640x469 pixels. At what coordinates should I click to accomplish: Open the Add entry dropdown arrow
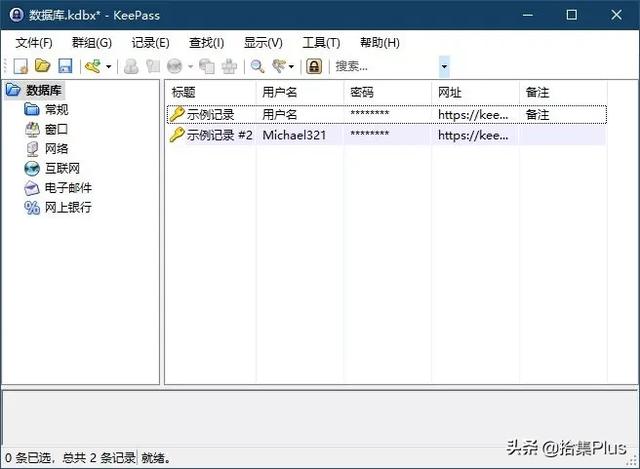[x=109, y=67]
